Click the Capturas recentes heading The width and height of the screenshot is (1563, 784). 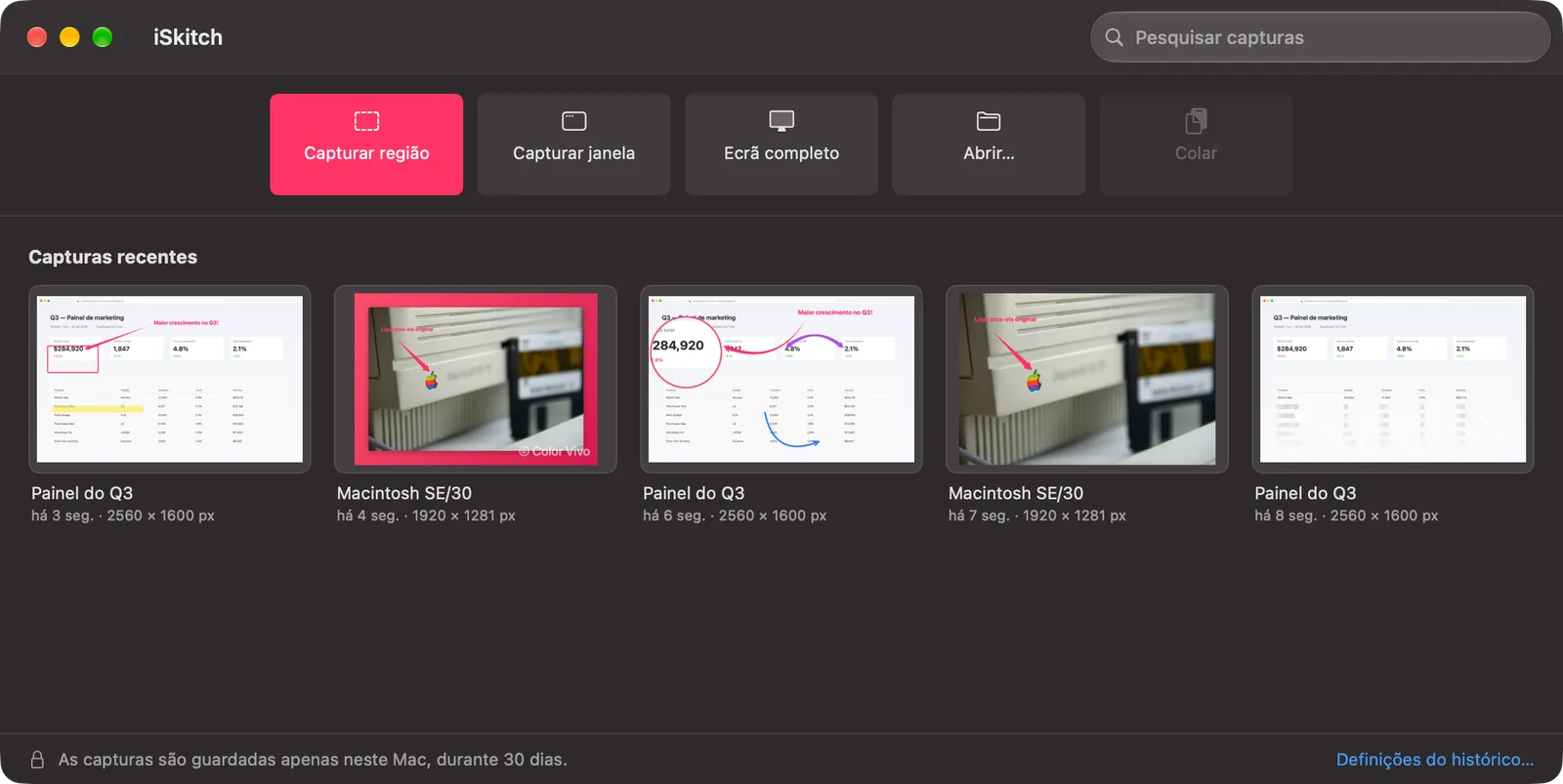click(x=113, y=257)
